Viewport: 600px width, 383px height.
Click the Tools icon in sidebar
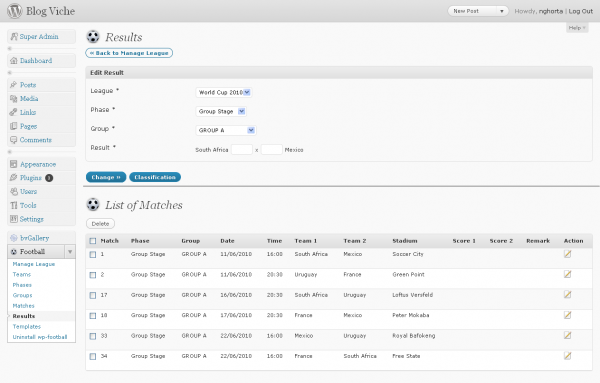click(x=14, y=205)
